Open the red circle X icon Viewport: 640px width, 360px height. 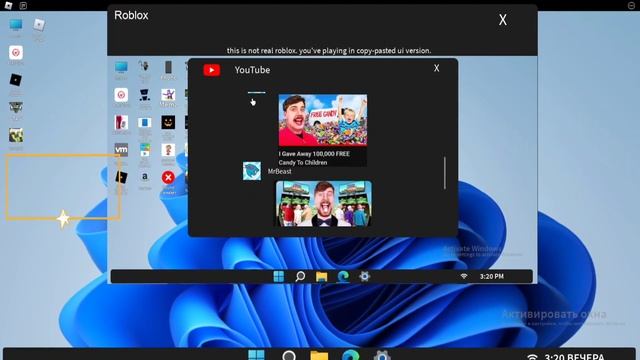coord(168,177)
